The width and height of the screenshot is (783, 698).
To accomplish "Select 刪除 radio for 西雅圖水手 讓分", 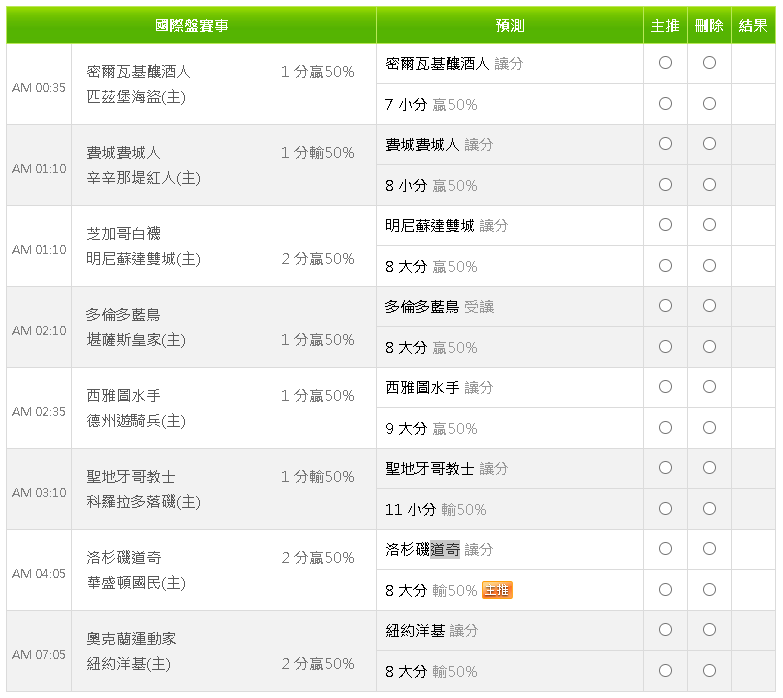I will pos(709,386).
